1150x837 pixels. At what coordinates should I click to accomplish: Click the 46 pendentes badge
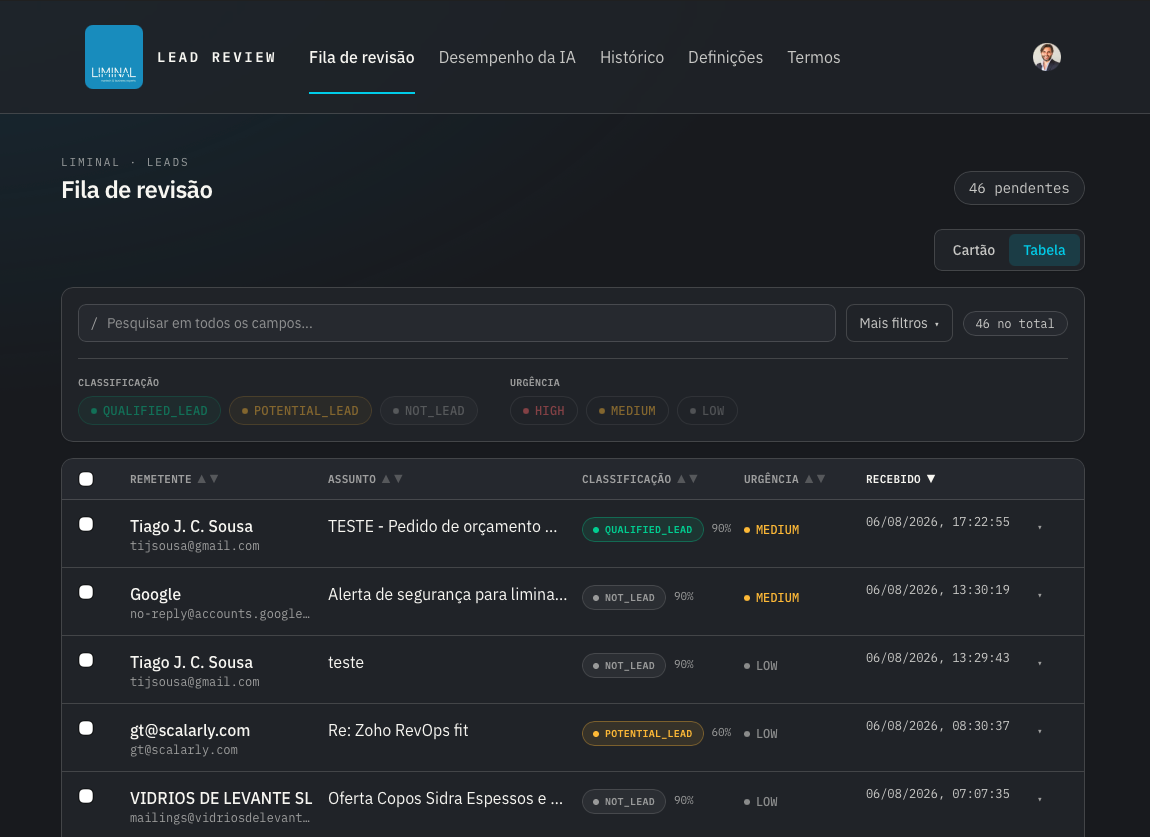[1019, 189]
